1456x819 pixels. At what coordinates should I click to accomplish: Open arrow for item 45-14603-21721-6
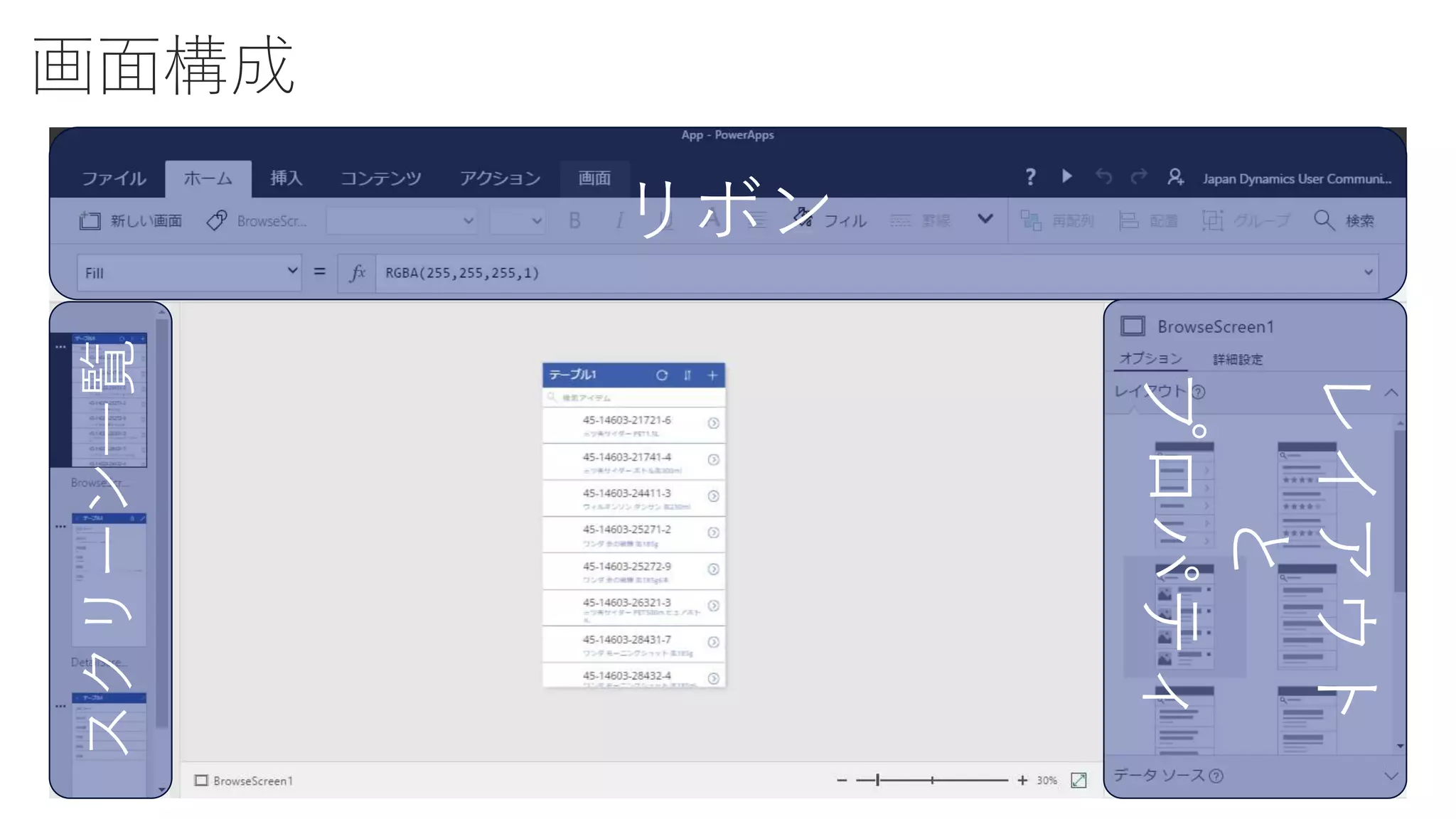713,423
